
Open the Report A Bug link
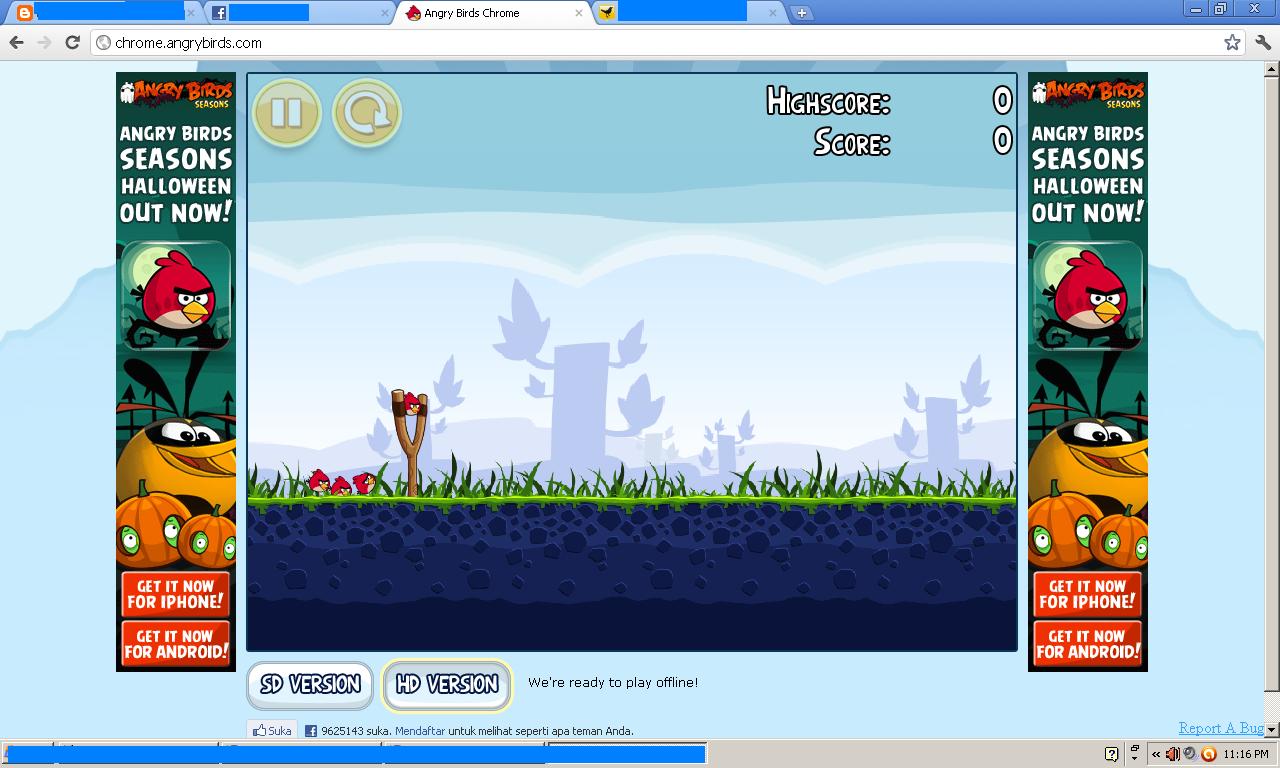pyautogui.click(x=1221, y=728)
